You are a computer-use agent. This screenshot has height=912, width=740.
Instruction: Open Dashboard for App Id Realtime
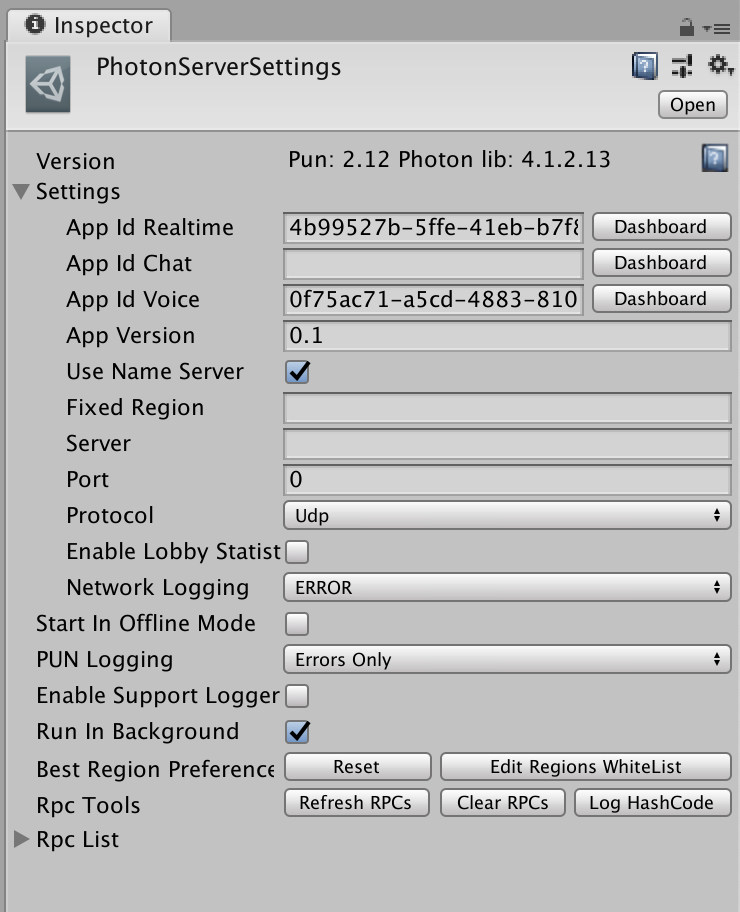click(661, 227)
